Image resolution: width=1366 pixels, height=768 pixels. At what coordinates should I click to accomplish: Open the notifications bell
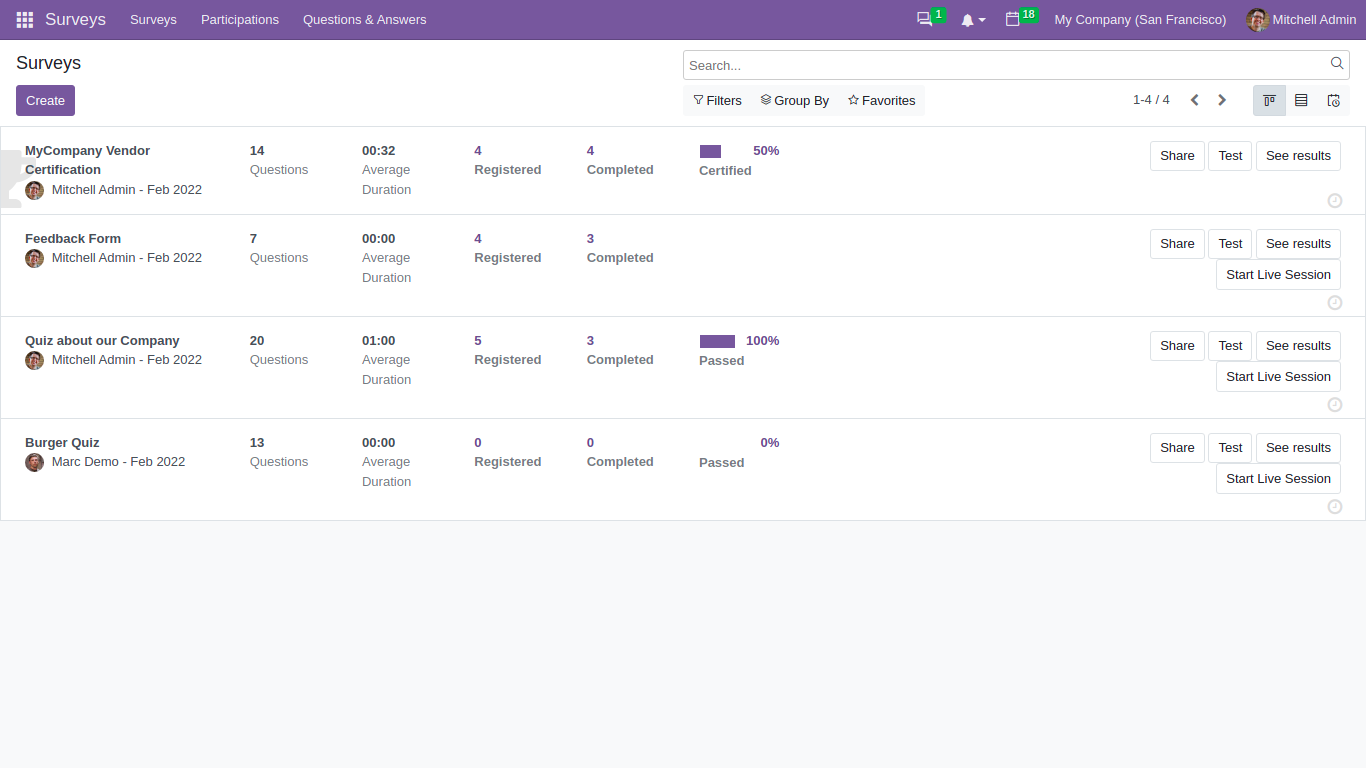[966, 19]
